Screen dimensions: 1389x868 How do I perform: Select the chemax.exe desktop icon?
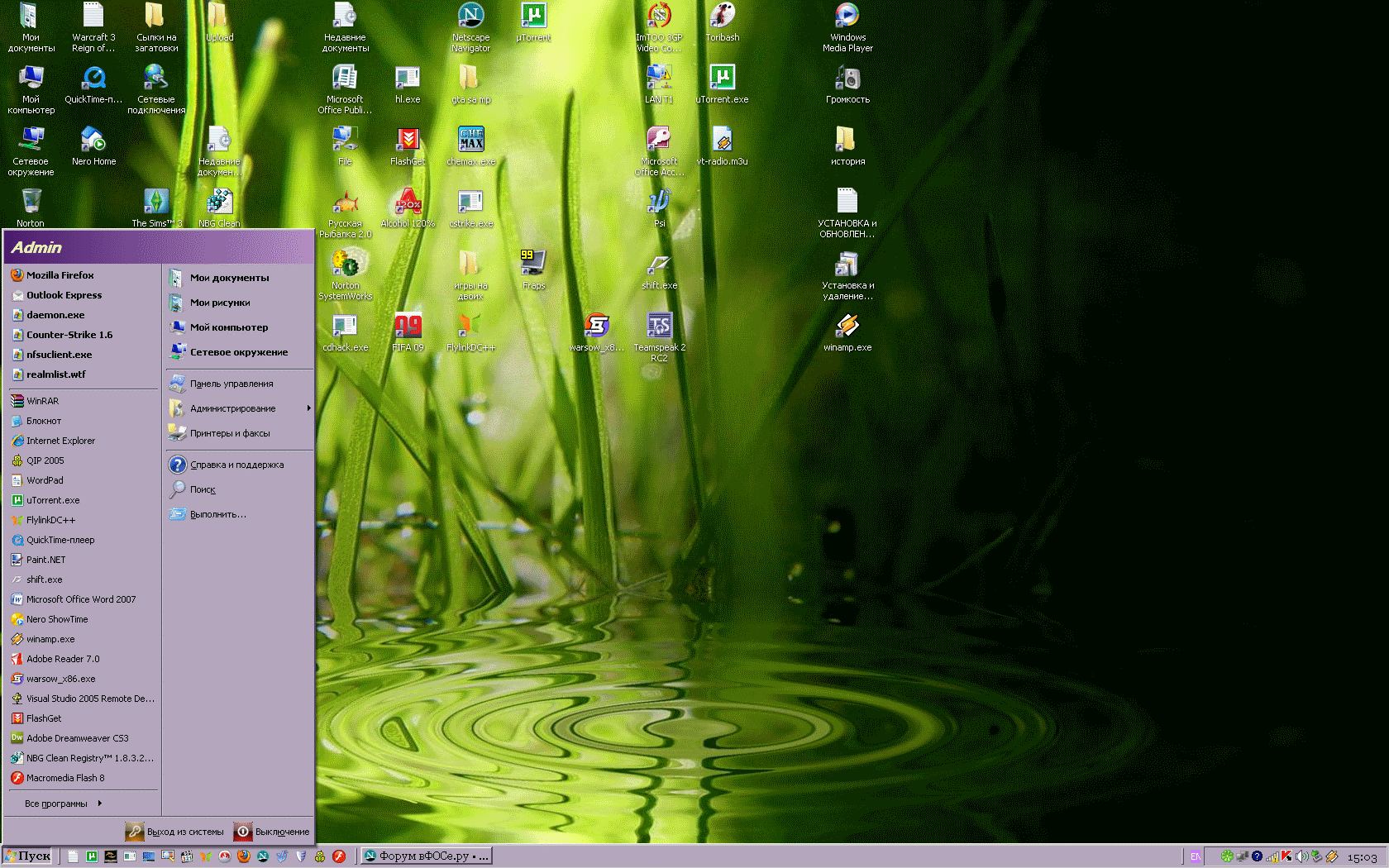[x=470, y=141]
